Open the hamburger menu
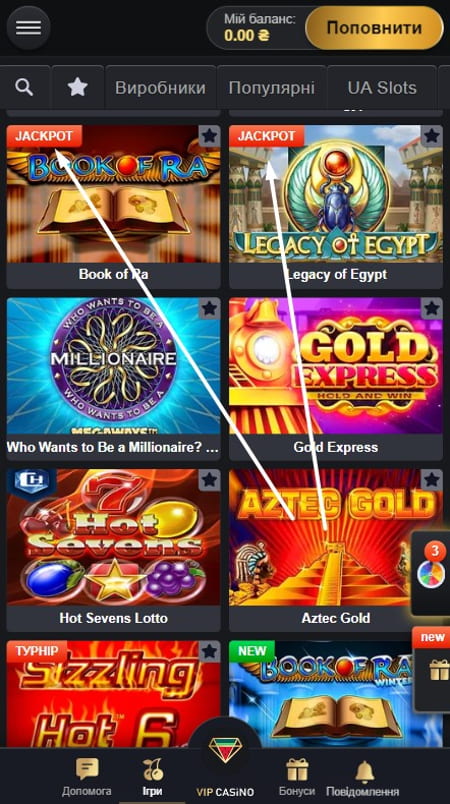450x804 pixels. pyautogui.click(x=28, y=28)
